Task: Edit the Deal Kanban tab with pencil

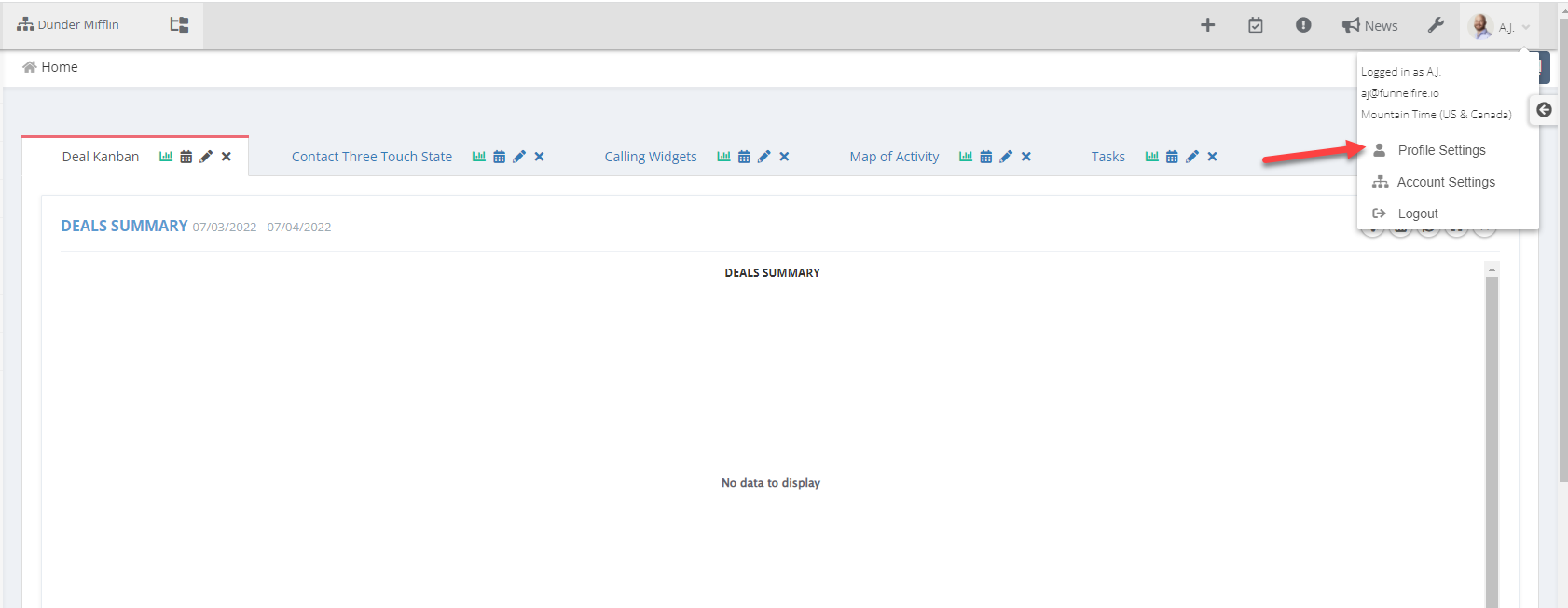Action: click(206, 157)
